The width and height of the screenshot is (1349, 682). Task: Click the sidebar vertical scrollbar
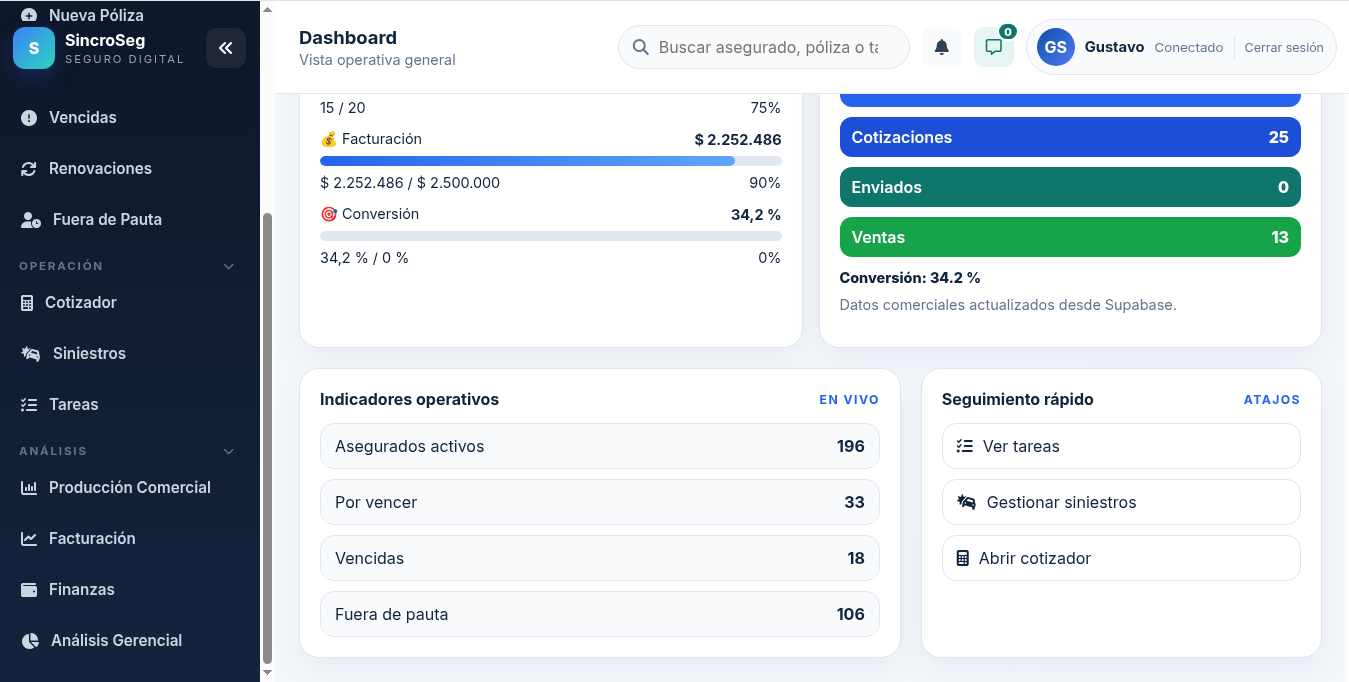pos(267,438)
